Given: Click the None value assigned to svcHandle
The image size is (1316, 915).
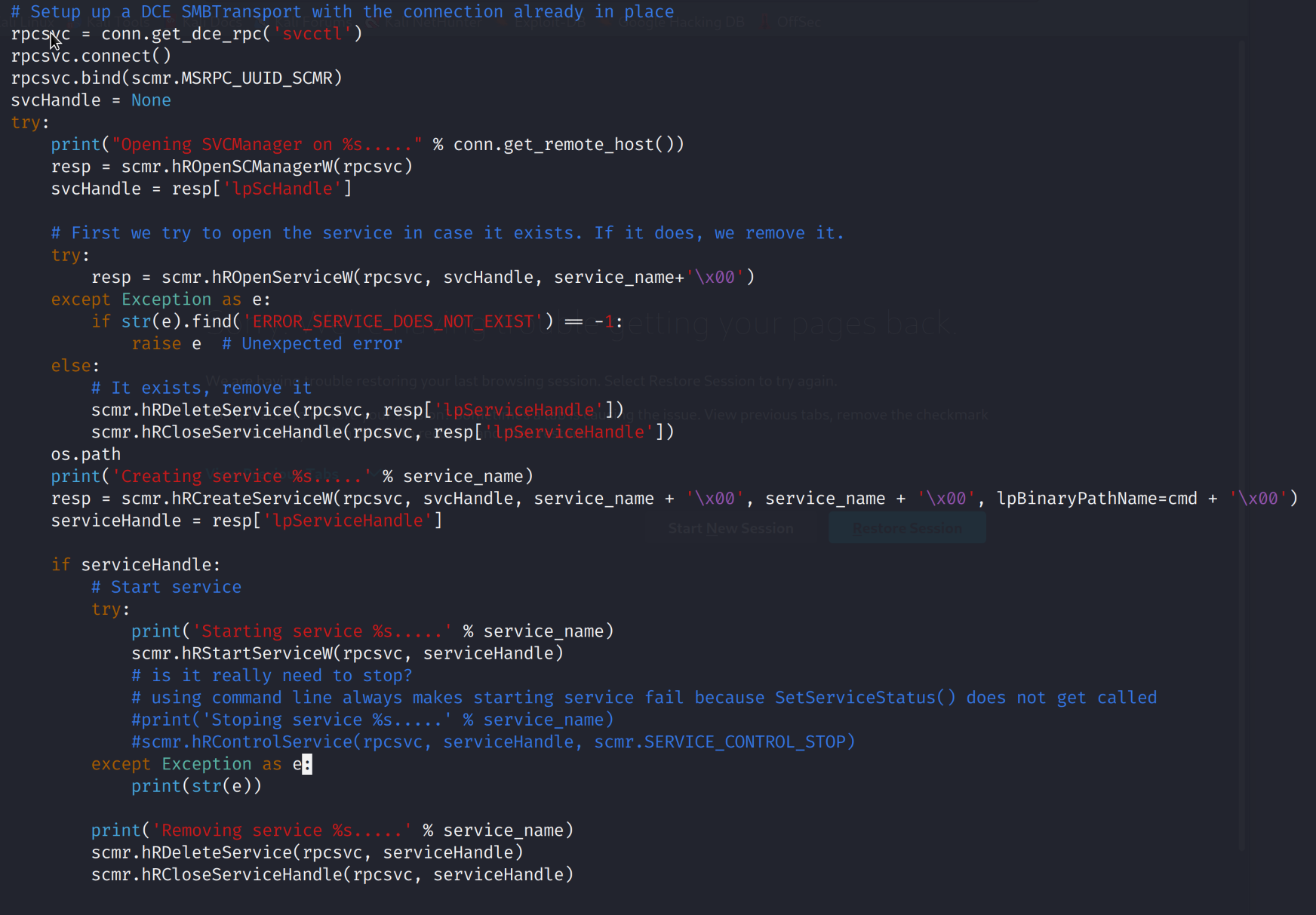Looking at the screenshot, I should pos(151,100).
